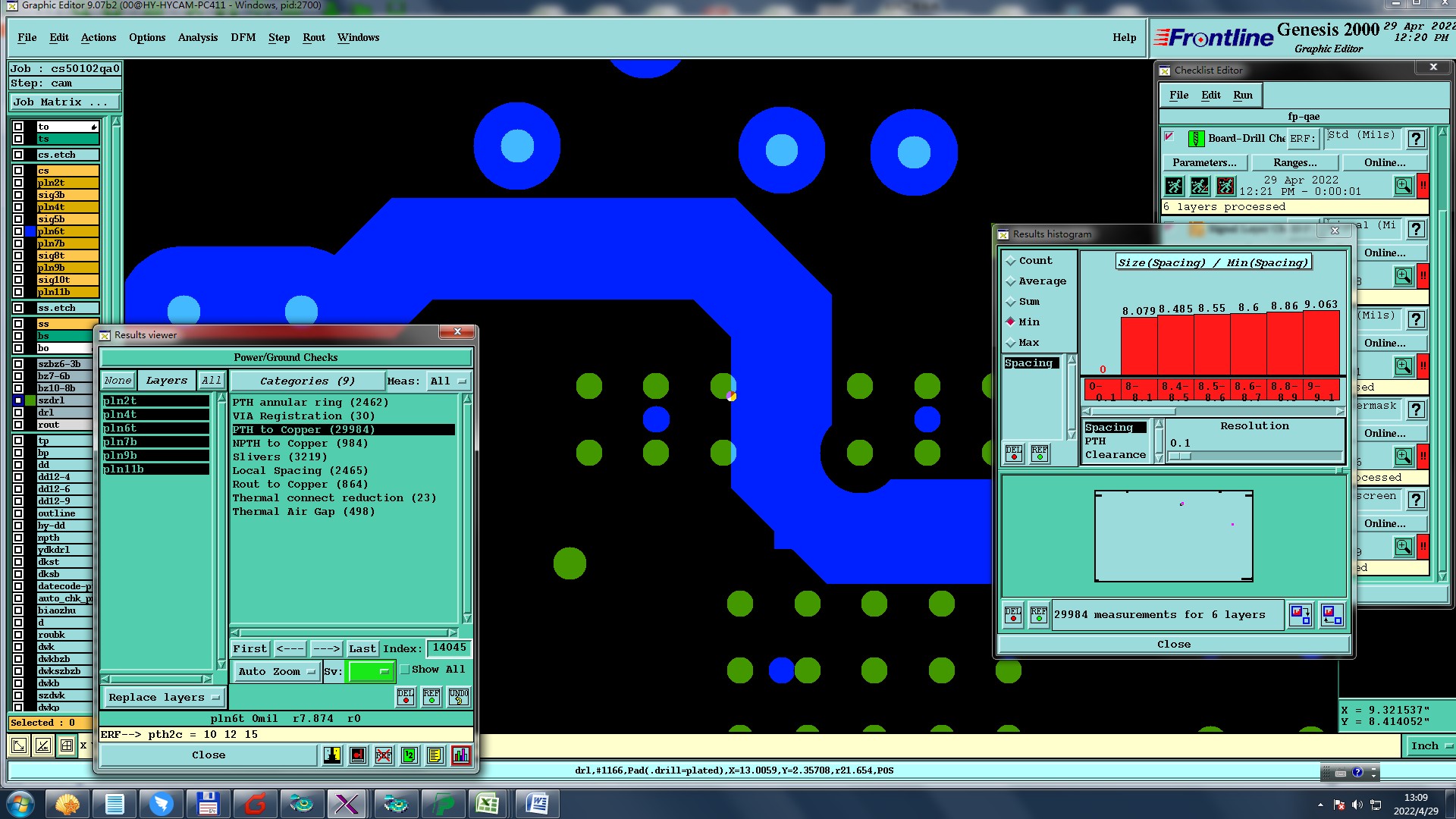Click the crossed-out REF icon
The width and height of the screenshot is (1456, 819).
click(384, 755)
